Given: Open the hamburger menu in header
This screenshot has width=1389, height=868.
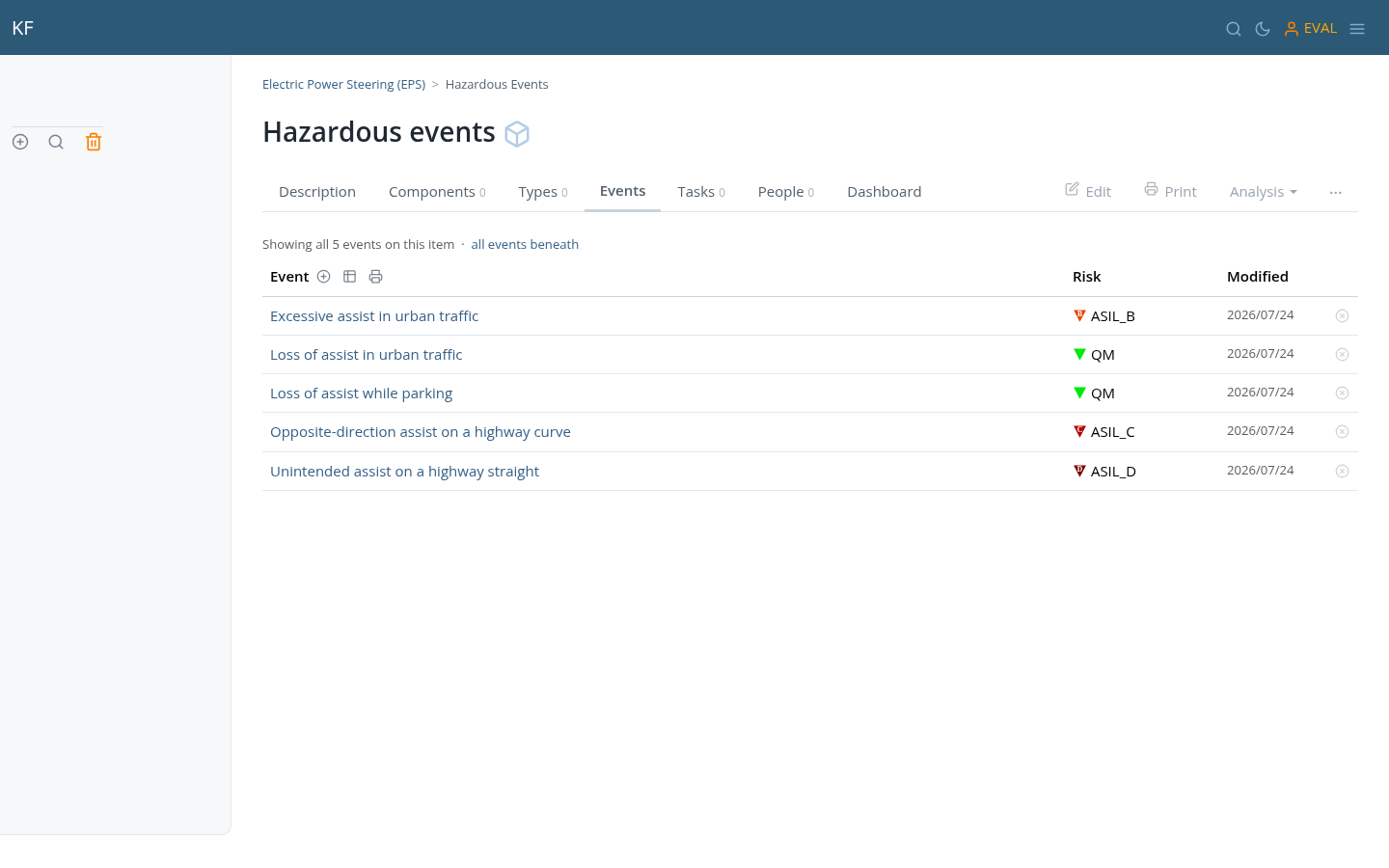Looking at the screenshot, I should [x=1357, y=29].
